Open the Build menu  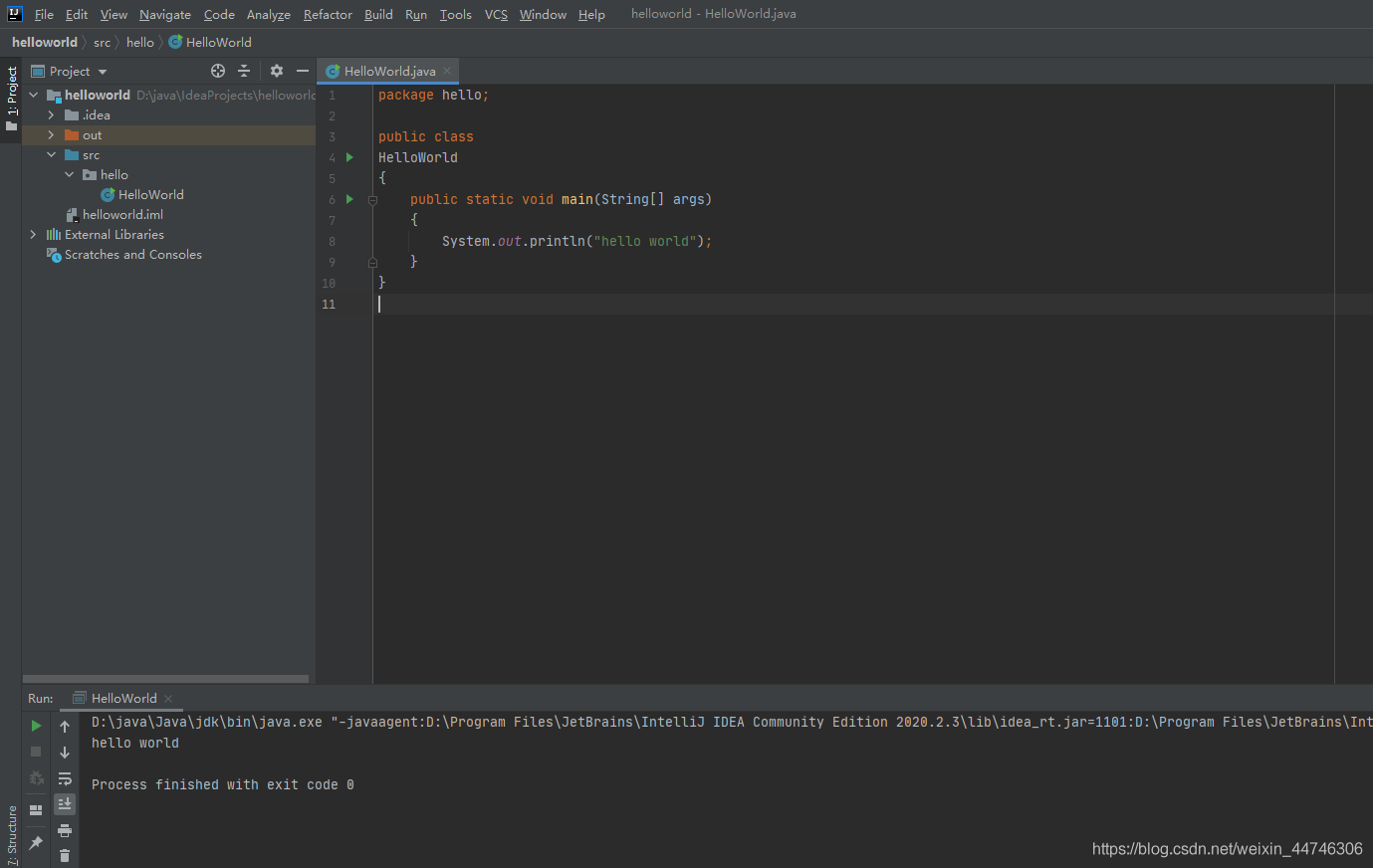click(378, 14)
